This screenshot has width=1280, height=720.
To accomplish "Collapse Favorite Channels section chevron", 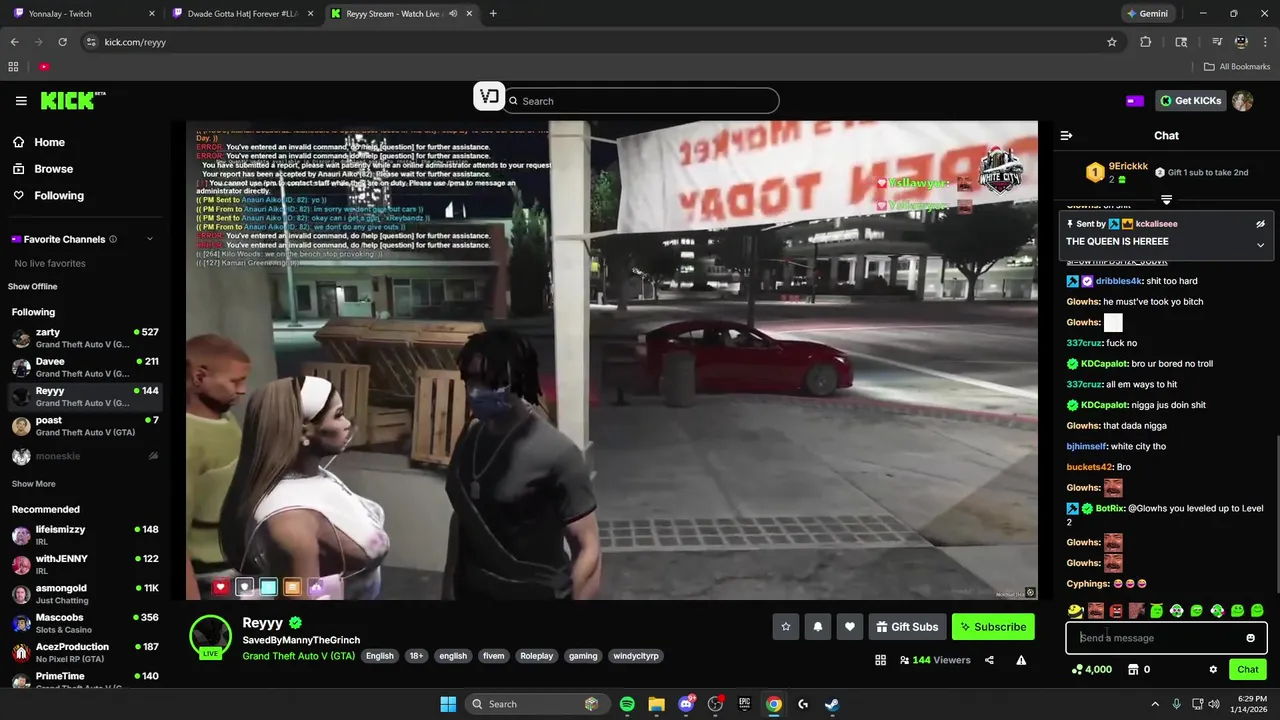I will [x=150, y=239].
